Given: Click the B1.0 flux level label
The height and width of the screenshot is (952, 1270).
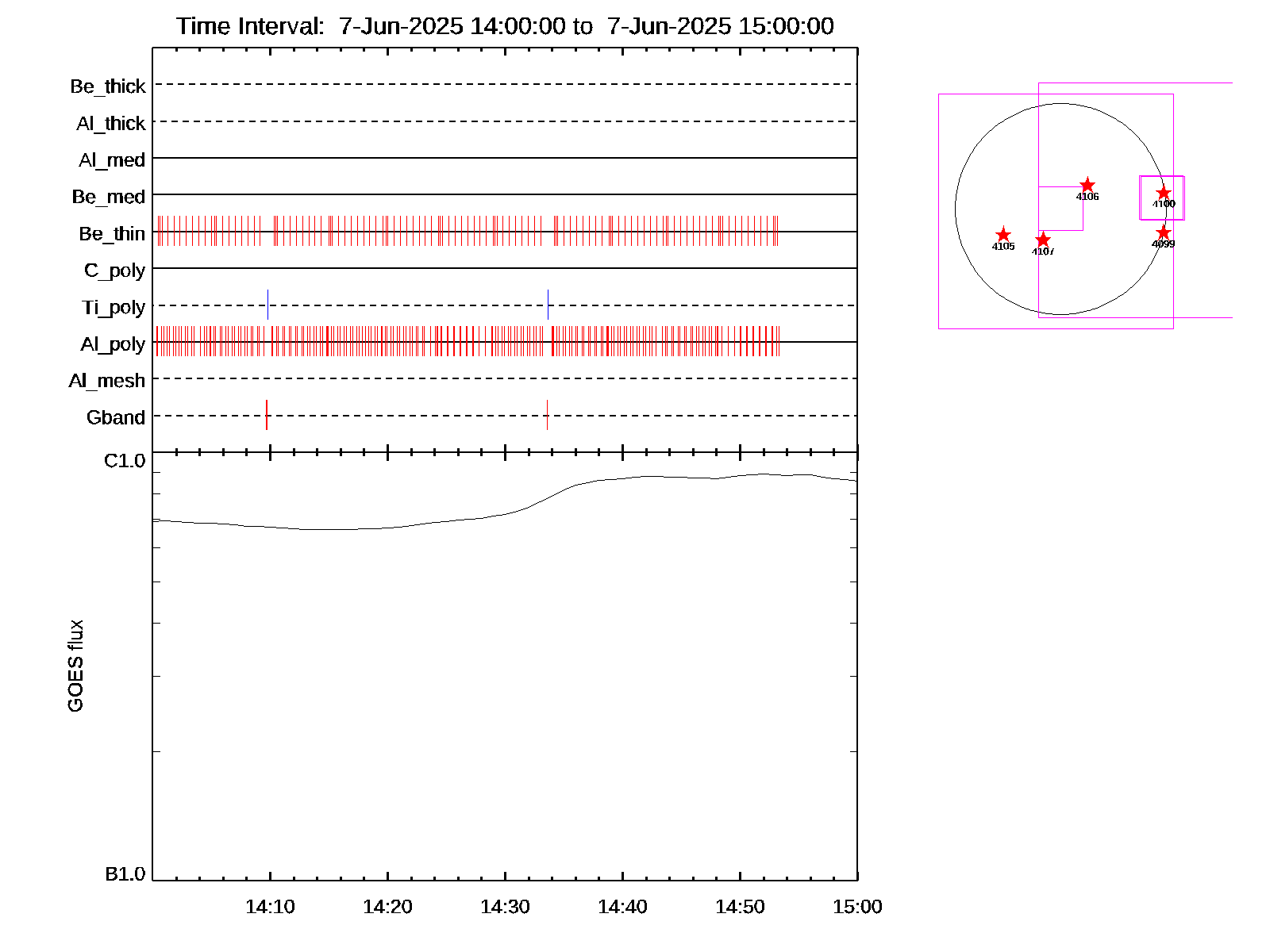Looking at the screenshot, I should (125, 874).
